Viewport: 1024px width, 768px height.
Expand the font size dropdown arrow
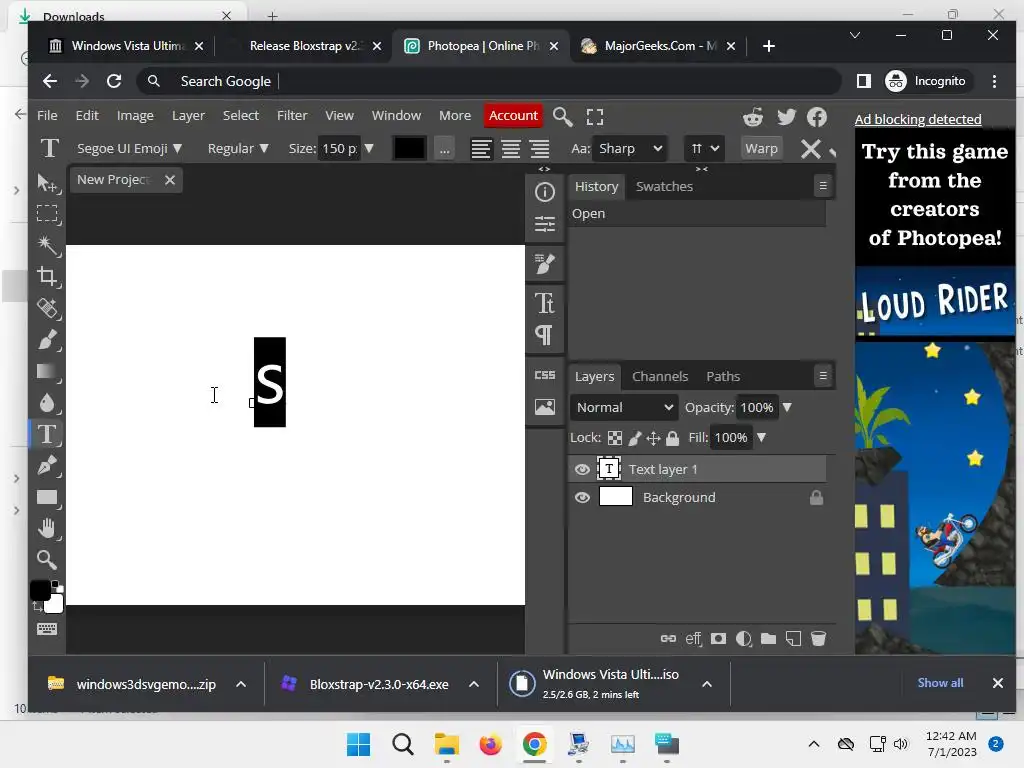(x=369, y=149)
